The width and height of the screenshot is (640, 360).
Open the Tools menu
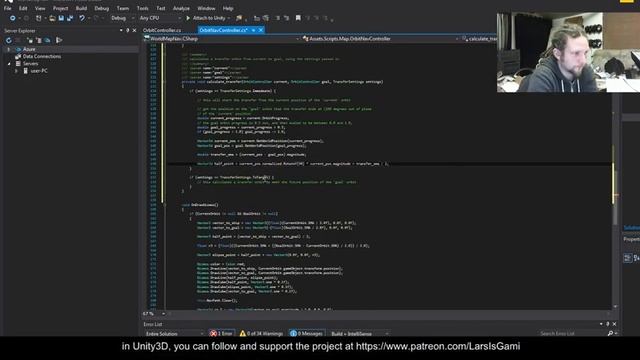tap(142, 8)
